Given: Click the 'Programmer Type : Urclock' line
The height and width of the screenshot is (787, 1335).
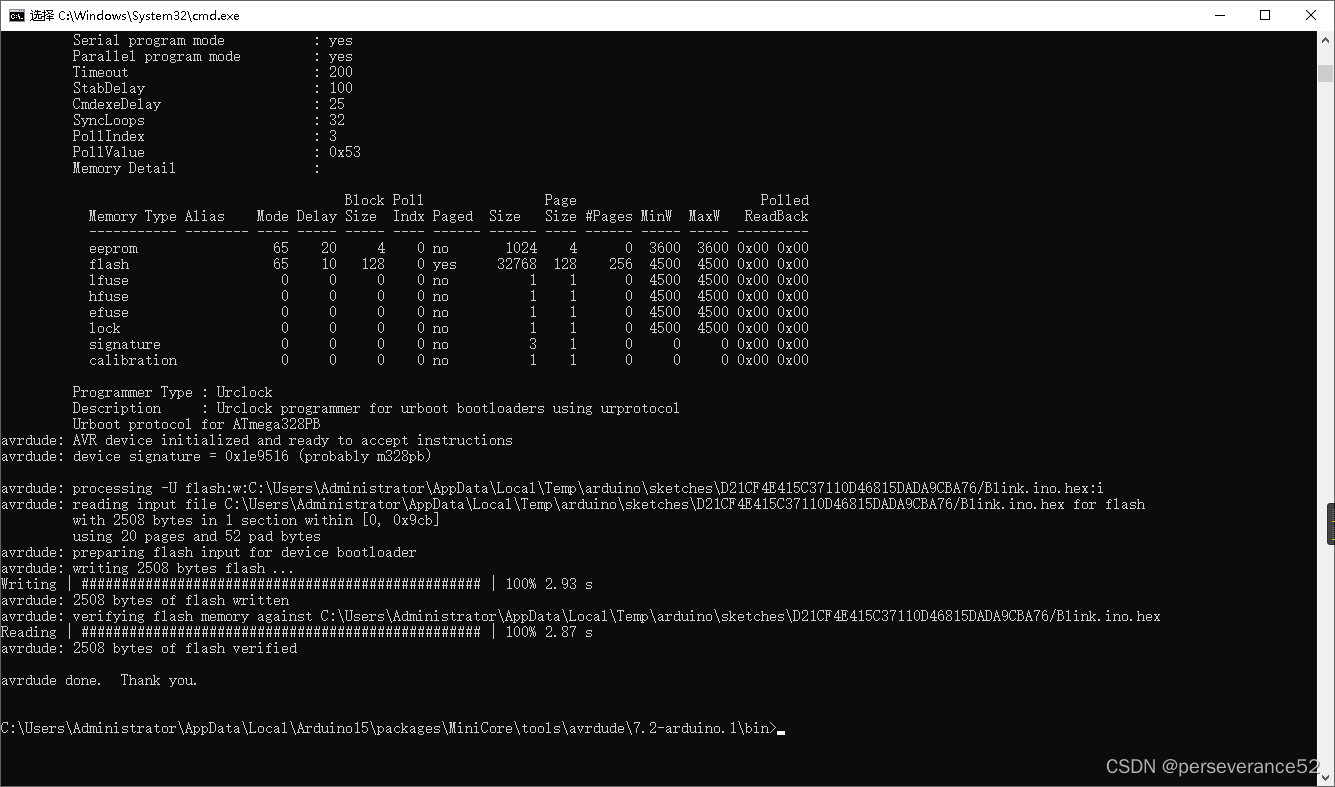Looking at the screenshot, I should [x=172, y=392].
